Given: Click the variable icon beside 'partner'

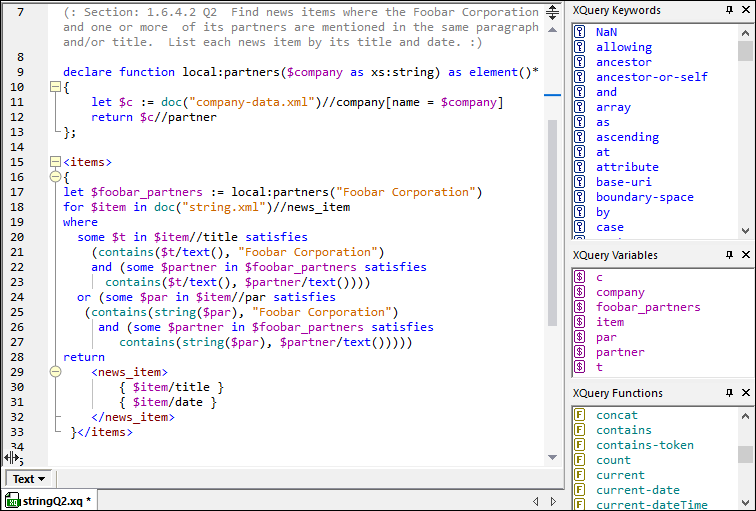Looking at the screenshot, I should 579,352.
